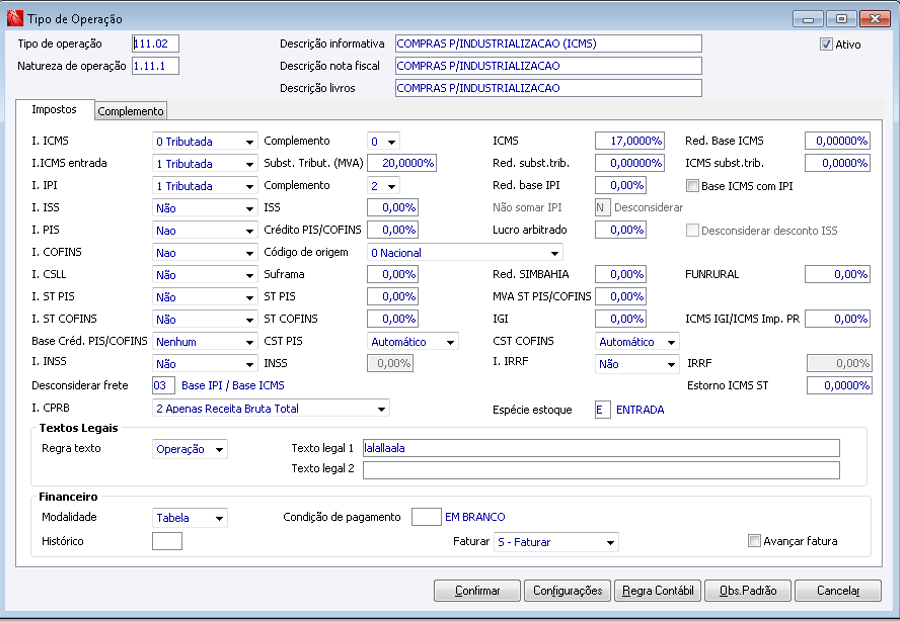900x621 pixels.
Task: Click the Red. subst.trib. field
Action: pos(630,163)
